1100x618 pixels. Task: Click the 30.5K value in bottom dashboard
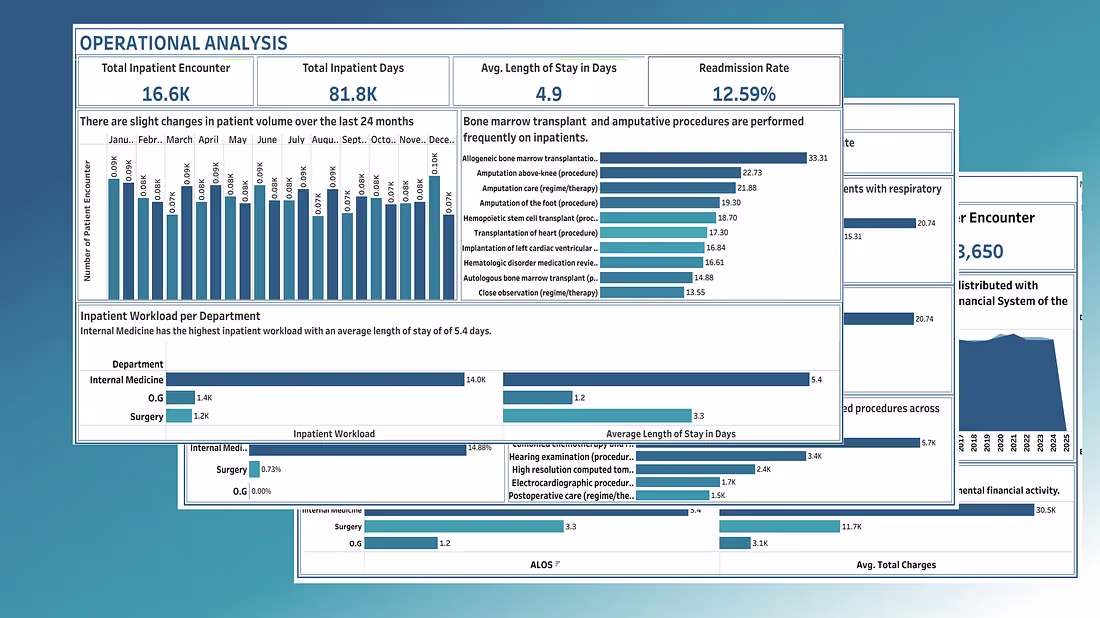[x=1045, y=510]
